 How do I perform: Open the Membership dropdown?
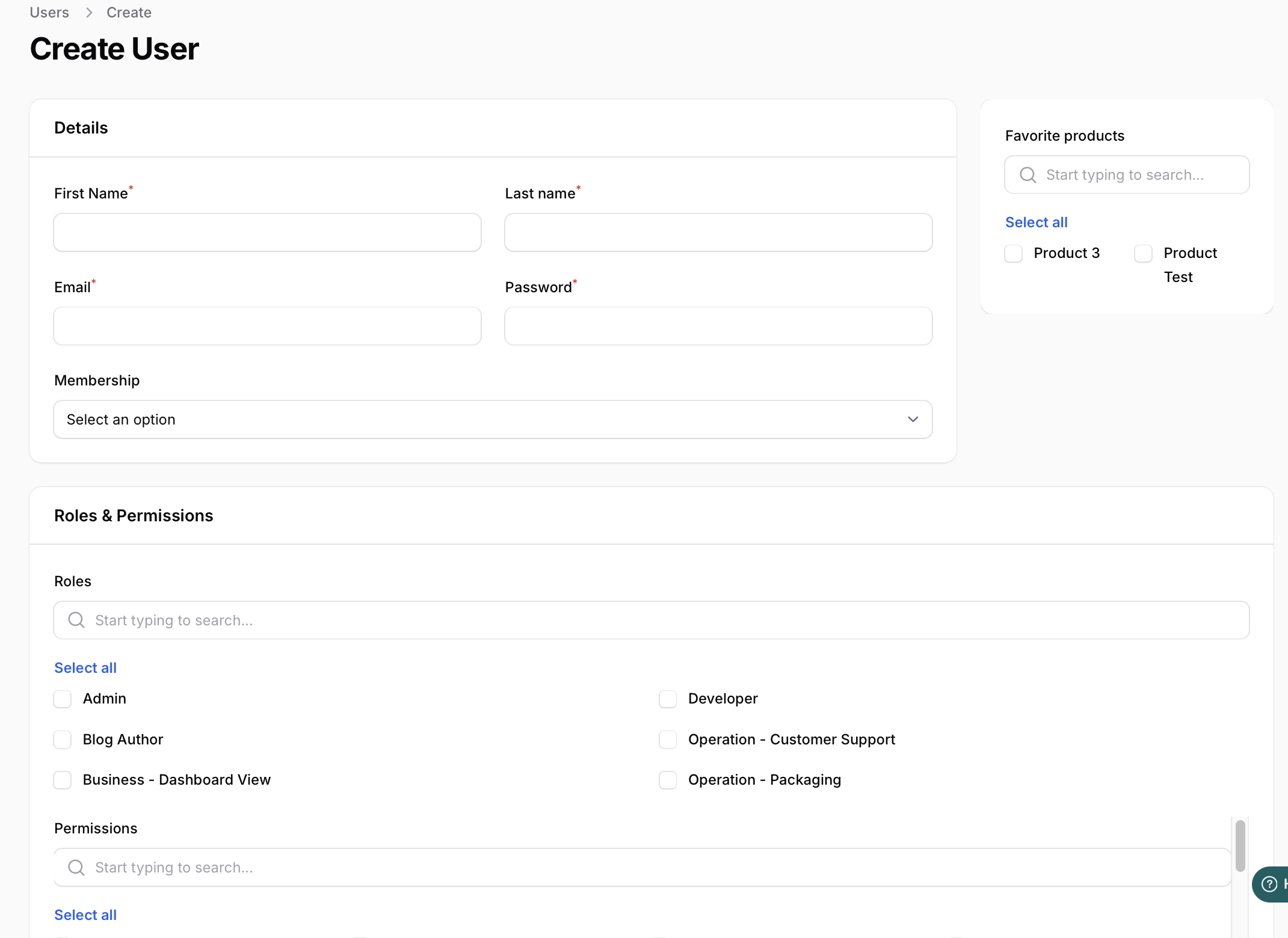pyautogui.click(x=492, y=419)
